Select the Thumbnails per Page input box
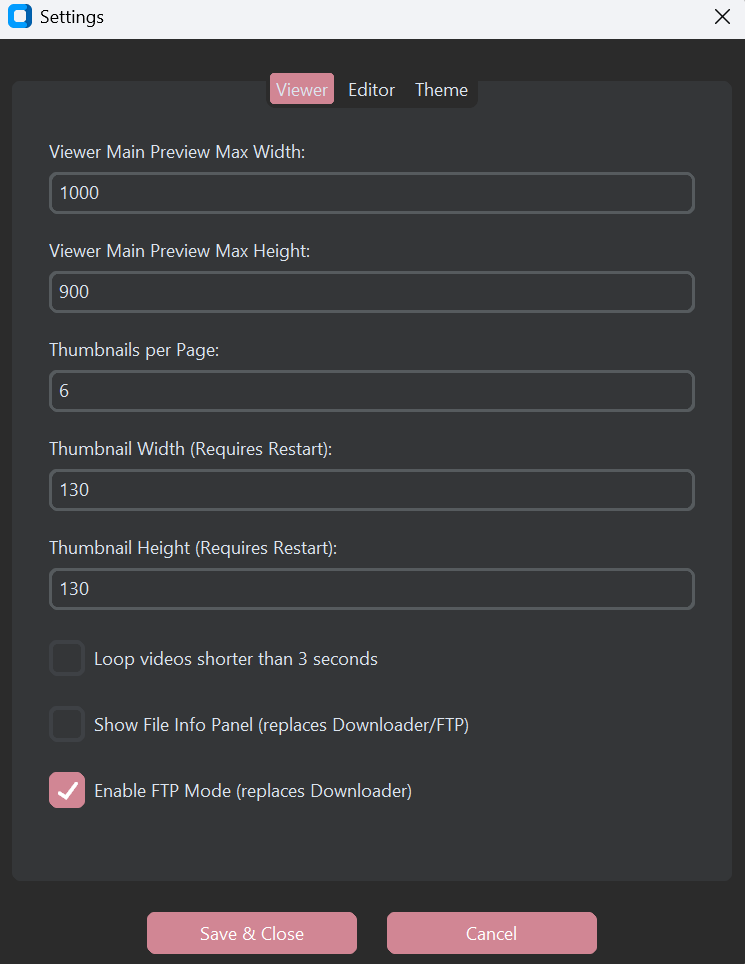 click(372, 391)
